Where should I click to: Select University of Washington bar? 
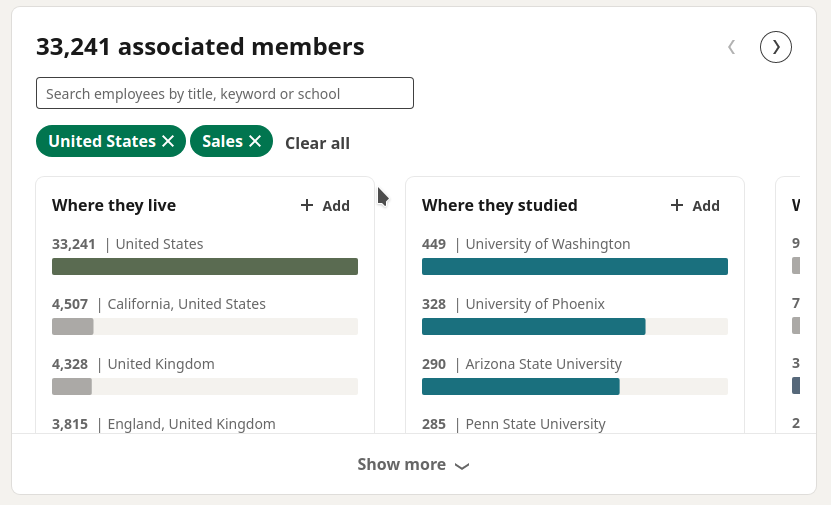coord(574,267)
